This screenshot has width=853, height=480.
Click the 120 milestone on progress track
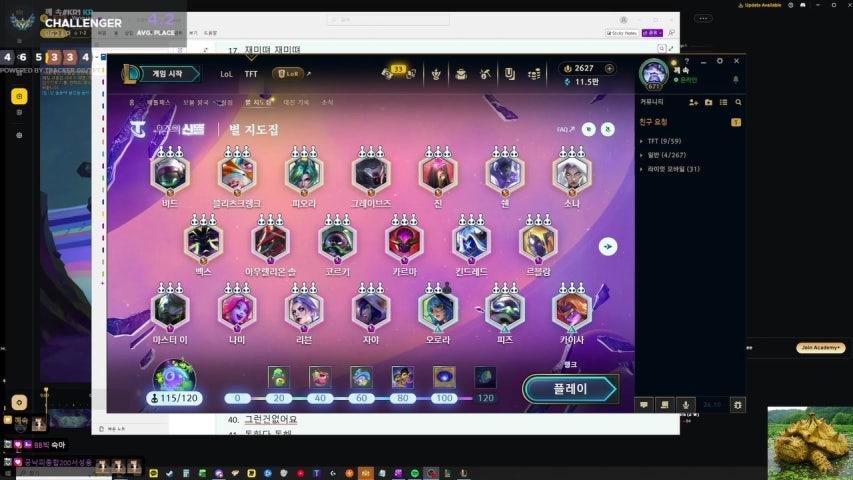[x=485, y=398]
